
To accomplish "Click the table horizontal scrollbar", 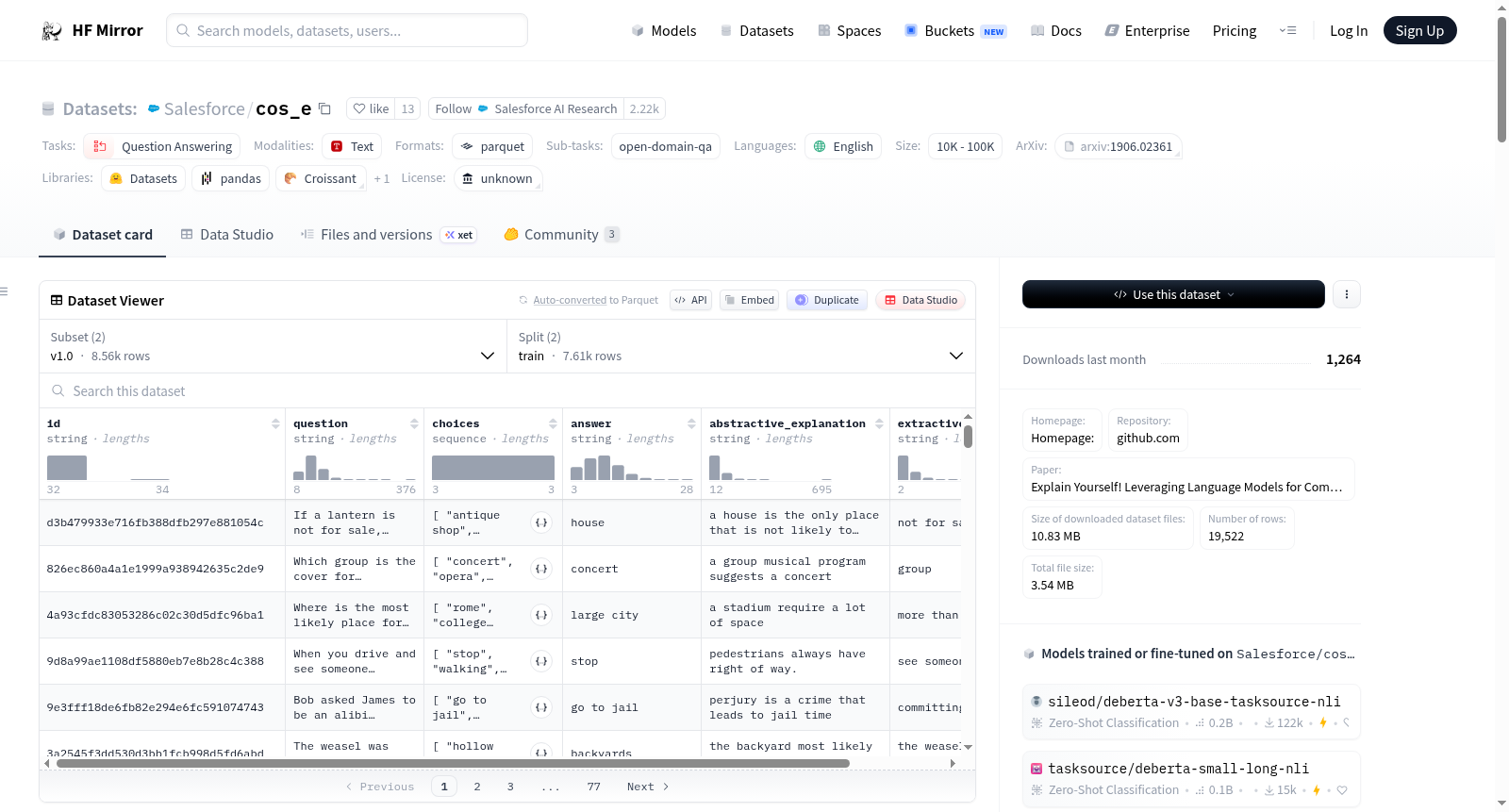I will (453, 763).
